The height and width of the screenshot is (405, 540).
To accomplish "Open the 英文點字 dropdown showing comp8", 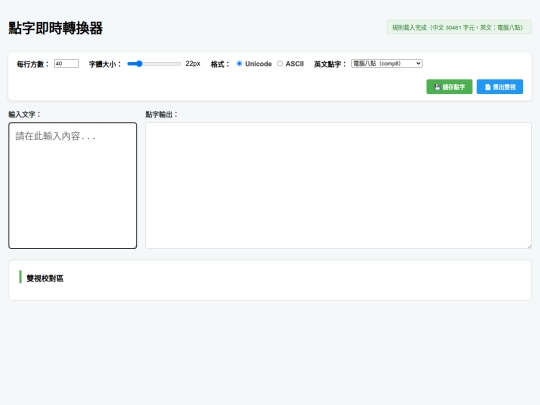I will (x=387, y=63).
